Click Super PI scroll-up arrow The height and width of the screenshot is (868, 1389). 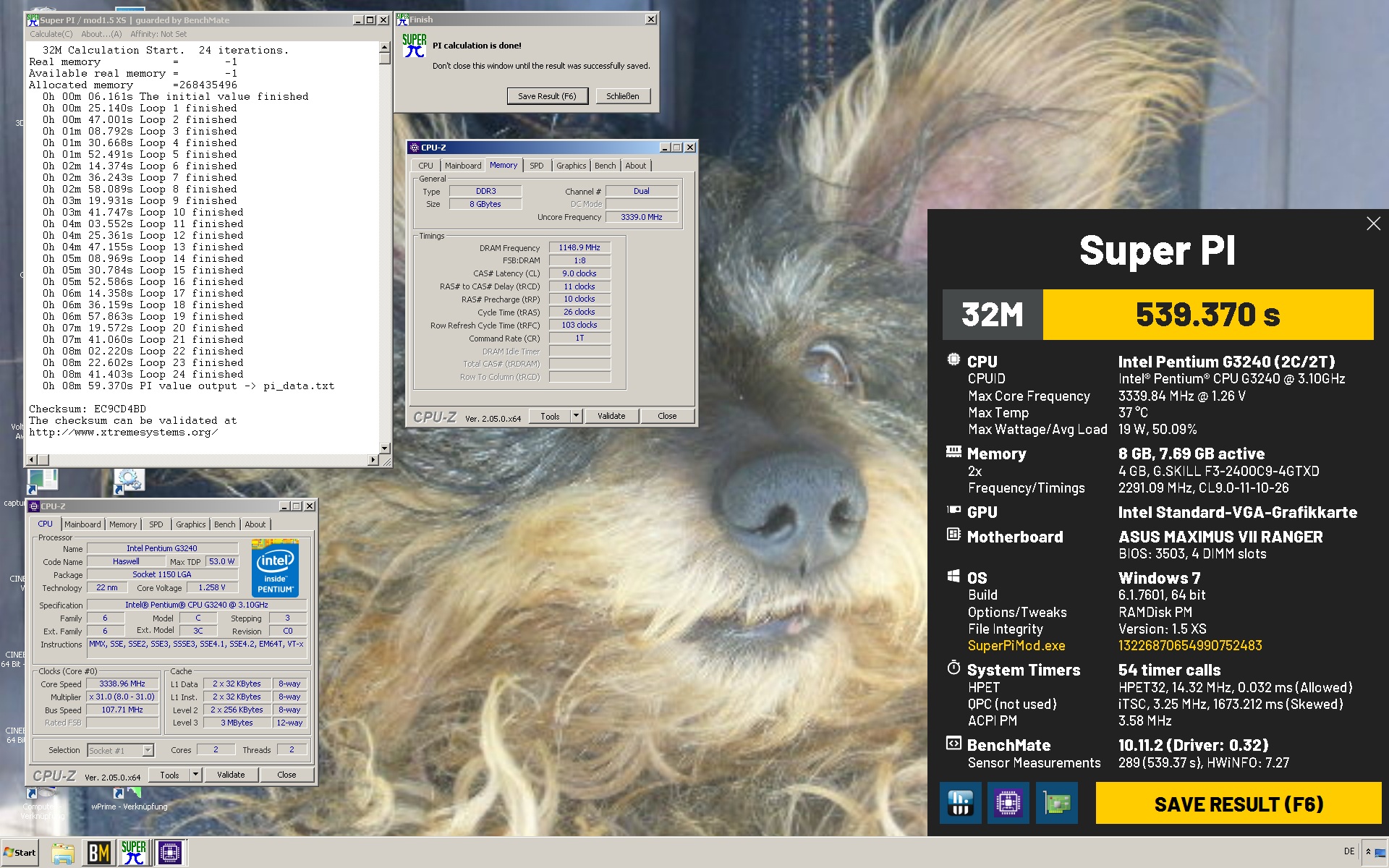tap(384, 47)
